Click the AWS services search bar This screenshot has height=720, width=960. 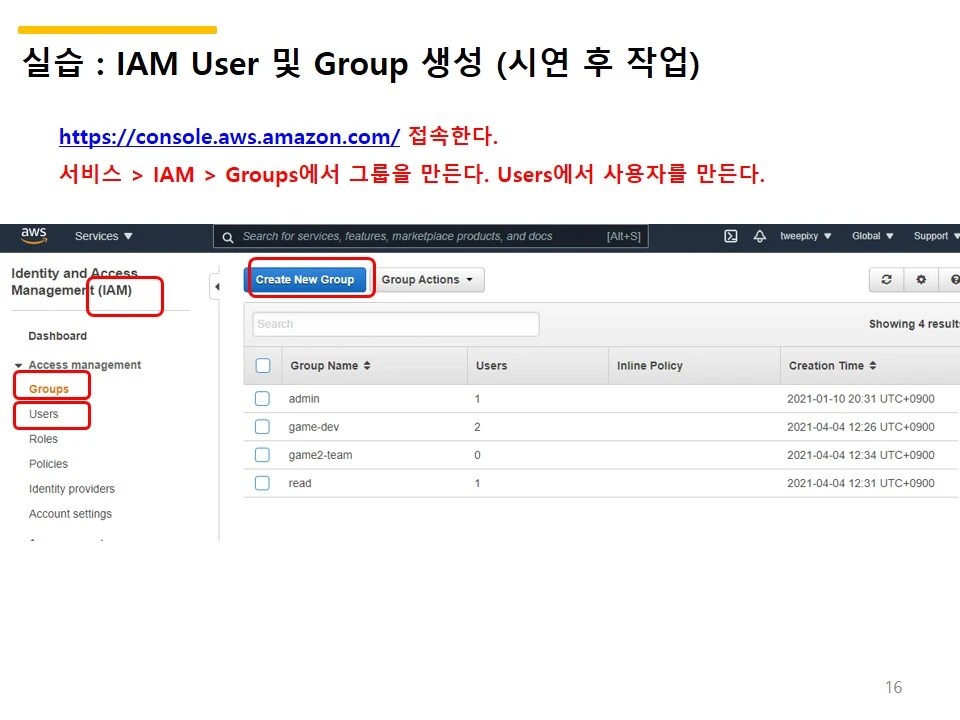pyautogui.click(x=431, y=236)
